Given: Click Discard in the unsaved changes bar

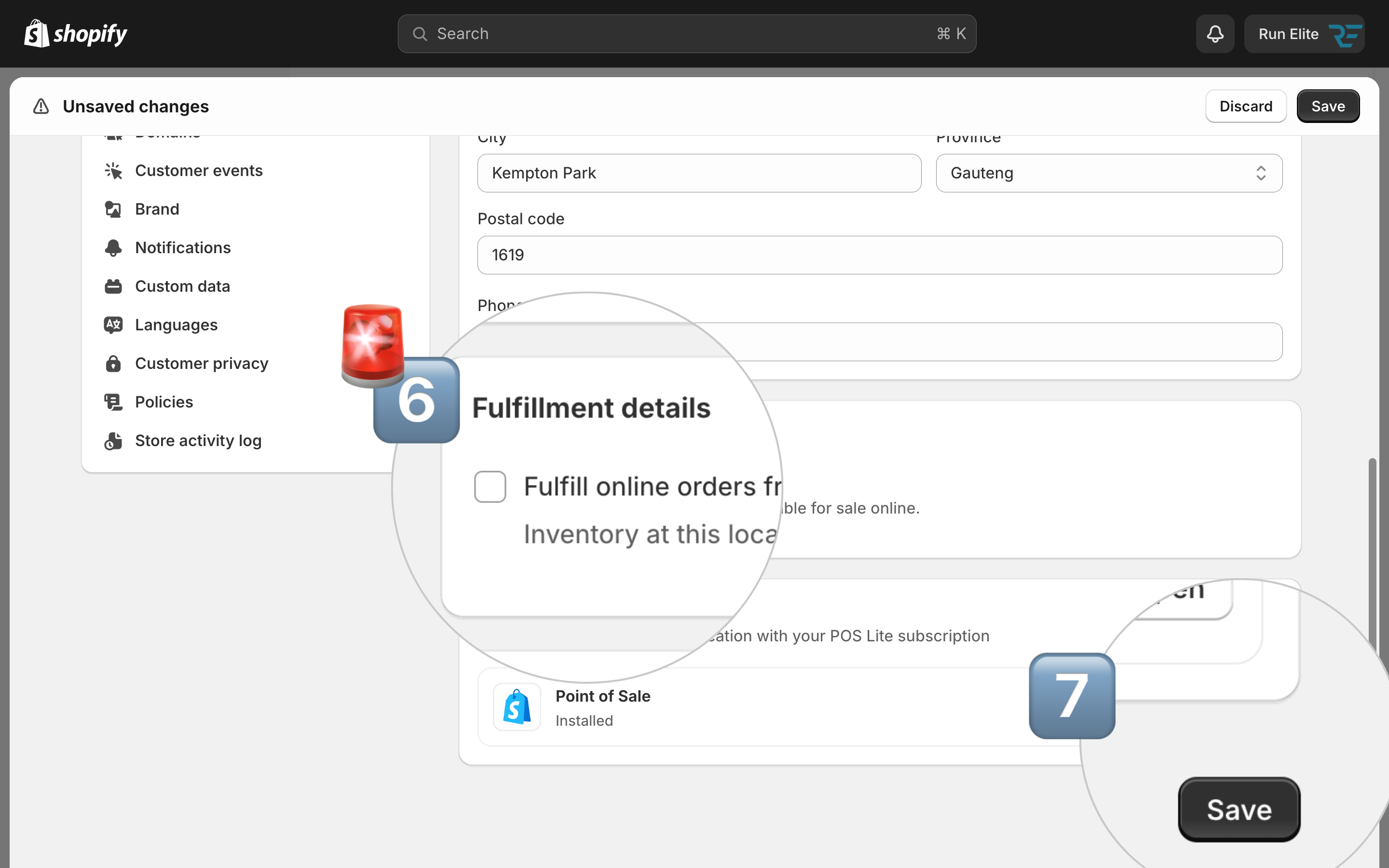Looking at the screenshot, I should [1245, 106].
